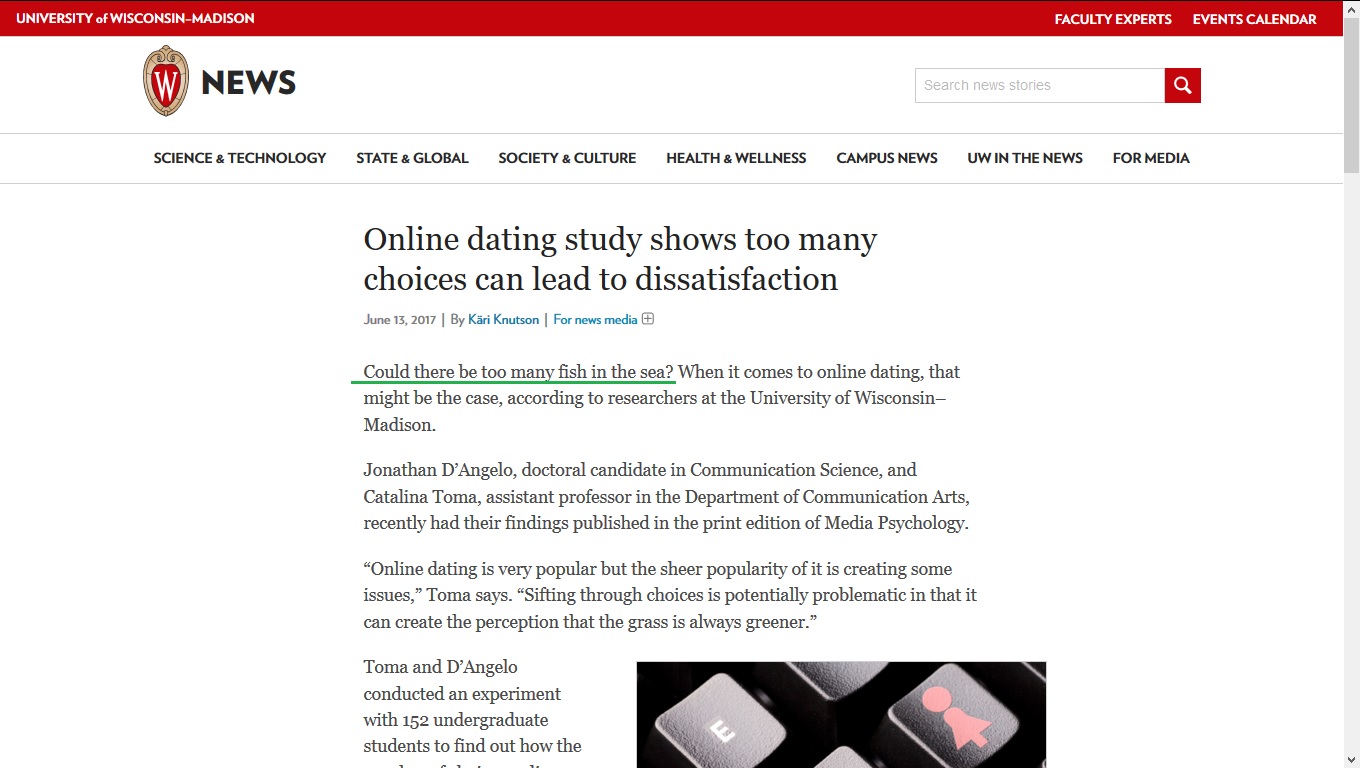1360x768 pixels.
Task: Open Health & Wellness news category
Action: click(736, 158)
